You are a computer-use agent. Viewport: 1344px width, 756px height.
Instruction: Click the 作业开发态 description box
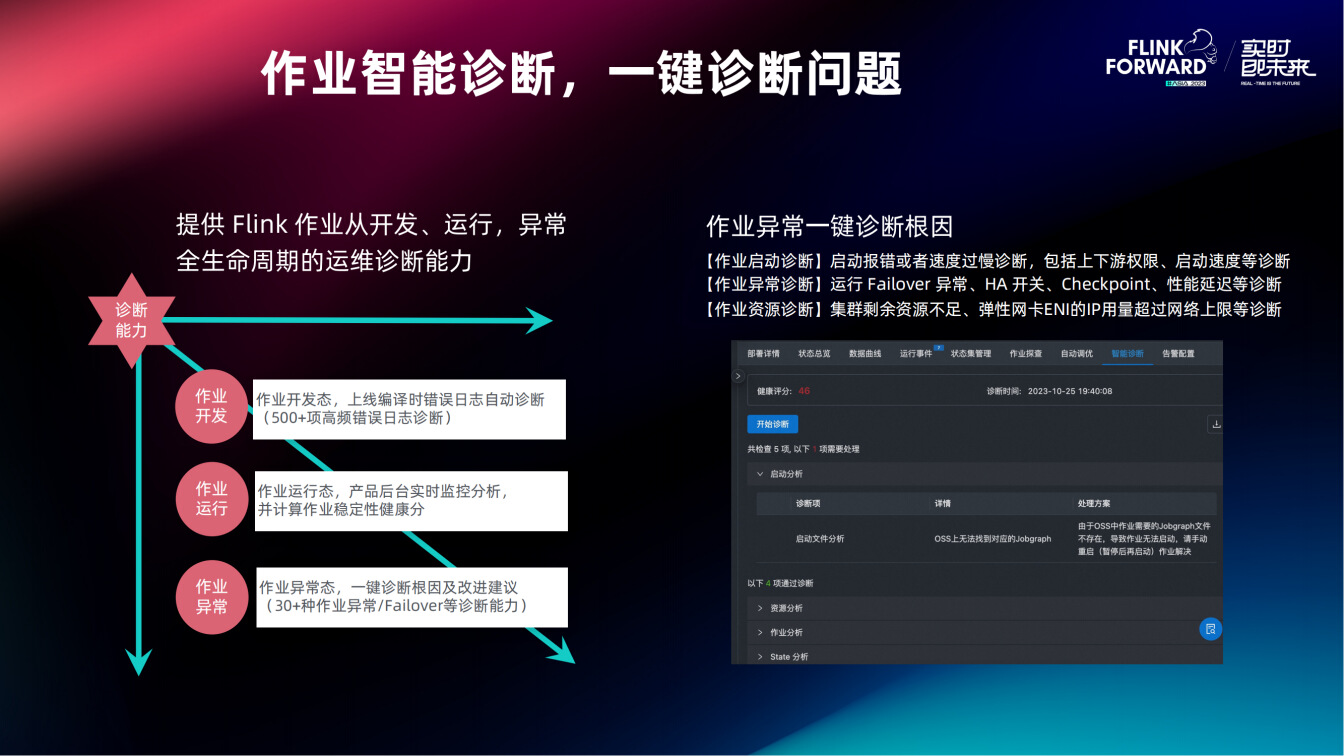409,409
